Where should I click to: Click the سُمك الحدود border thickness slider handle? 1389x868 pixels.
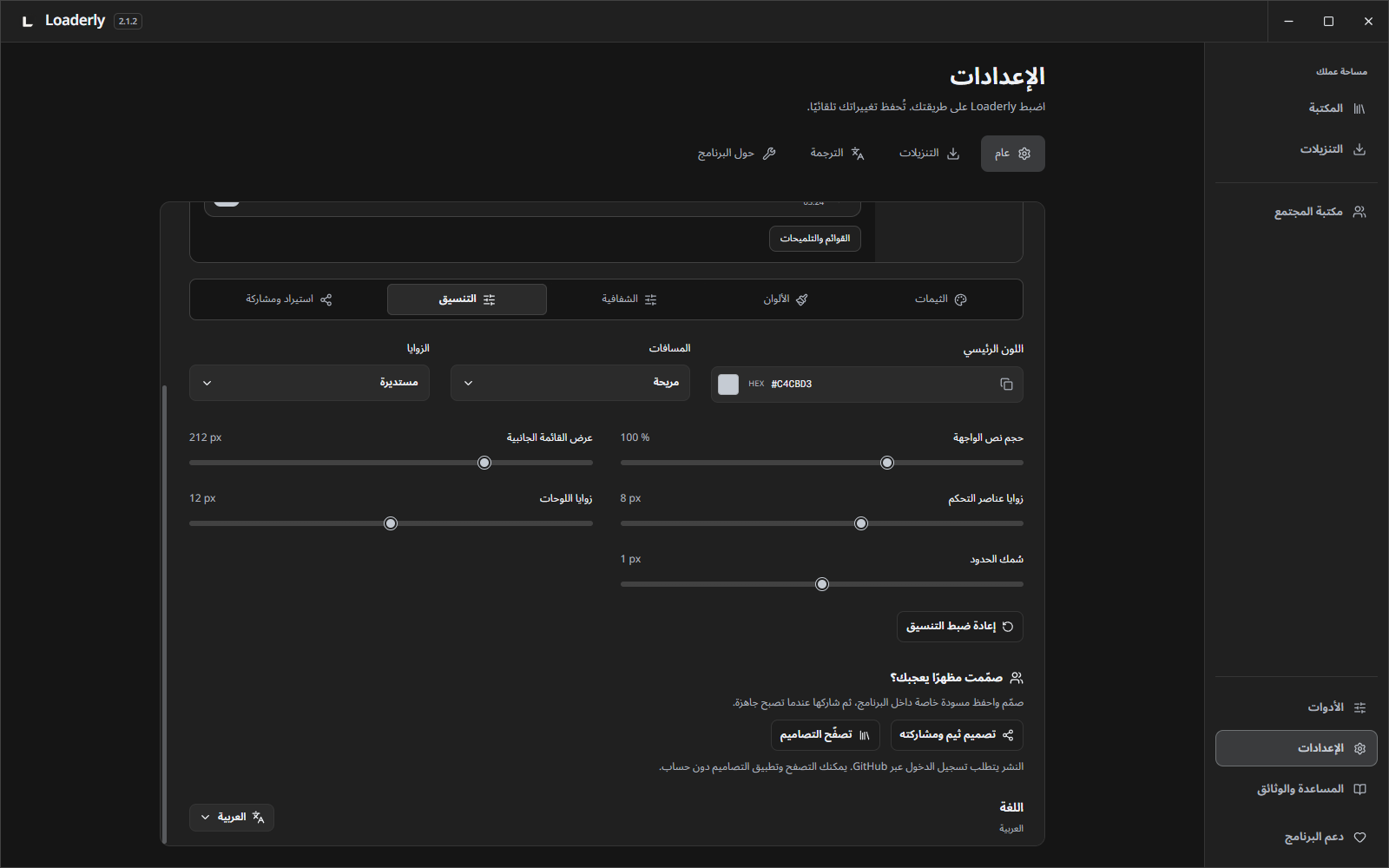point(822,584)
